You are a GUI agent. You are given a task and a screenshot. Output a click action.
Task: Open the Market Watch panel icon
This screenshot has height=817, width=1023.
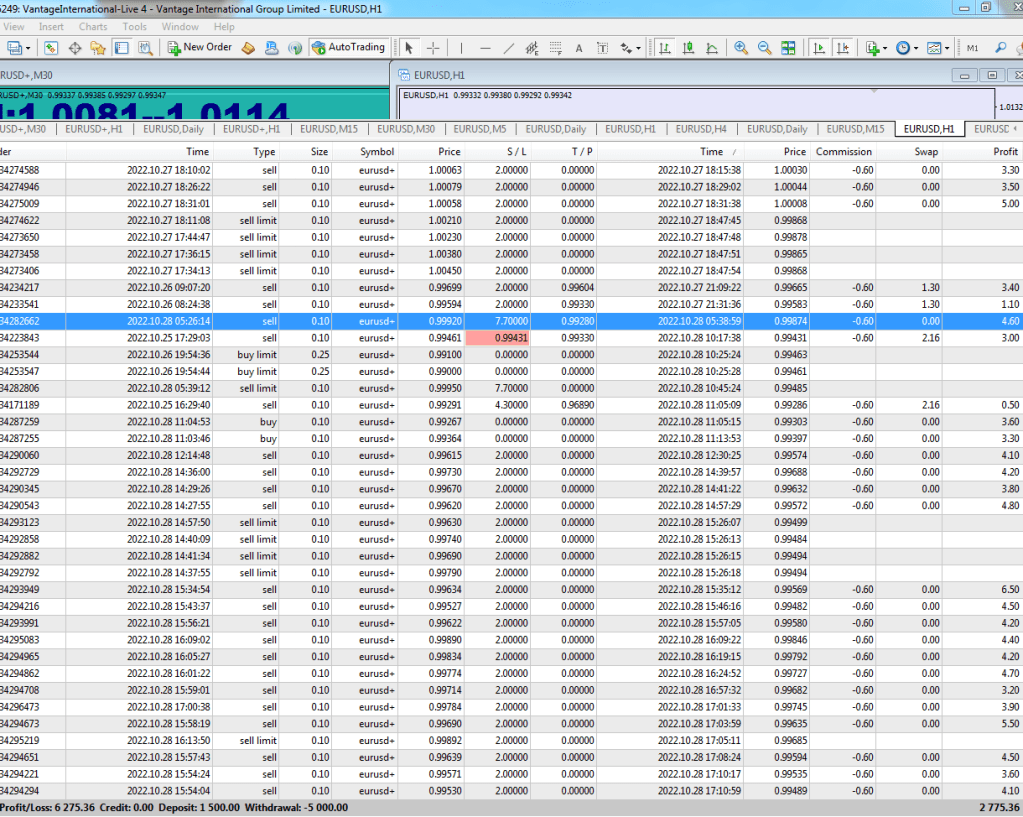50,47
